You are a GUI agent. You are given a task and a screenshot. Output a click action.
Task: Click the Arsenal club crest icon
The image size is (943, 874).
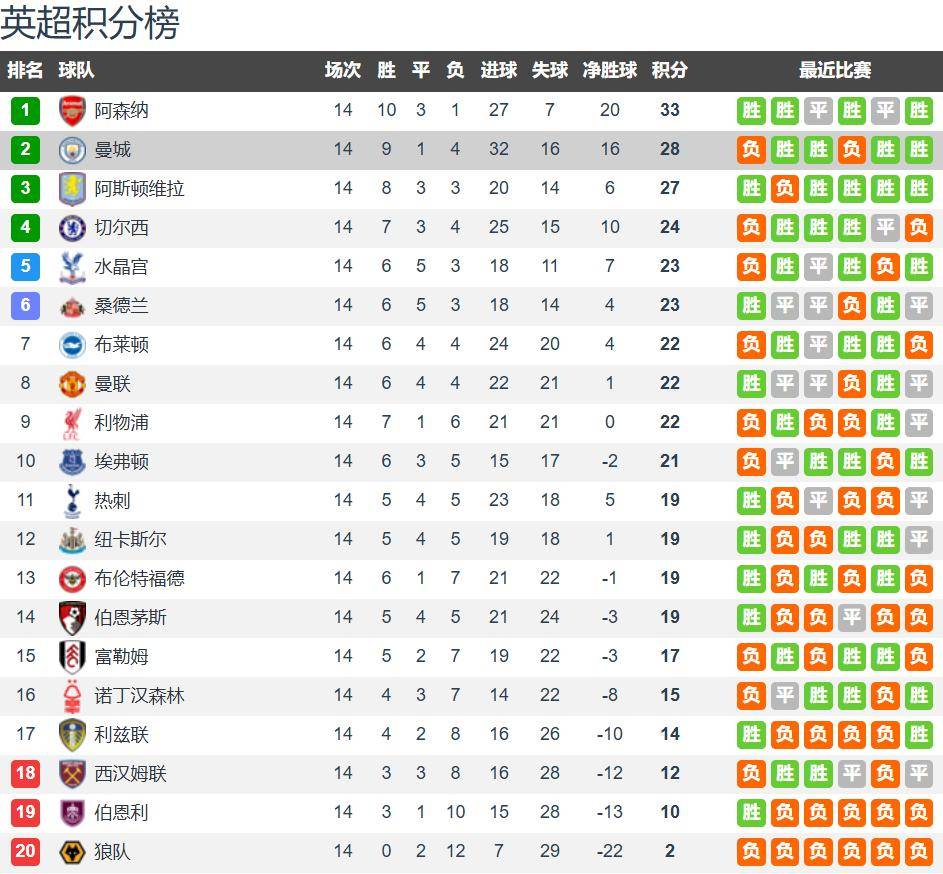72,110
